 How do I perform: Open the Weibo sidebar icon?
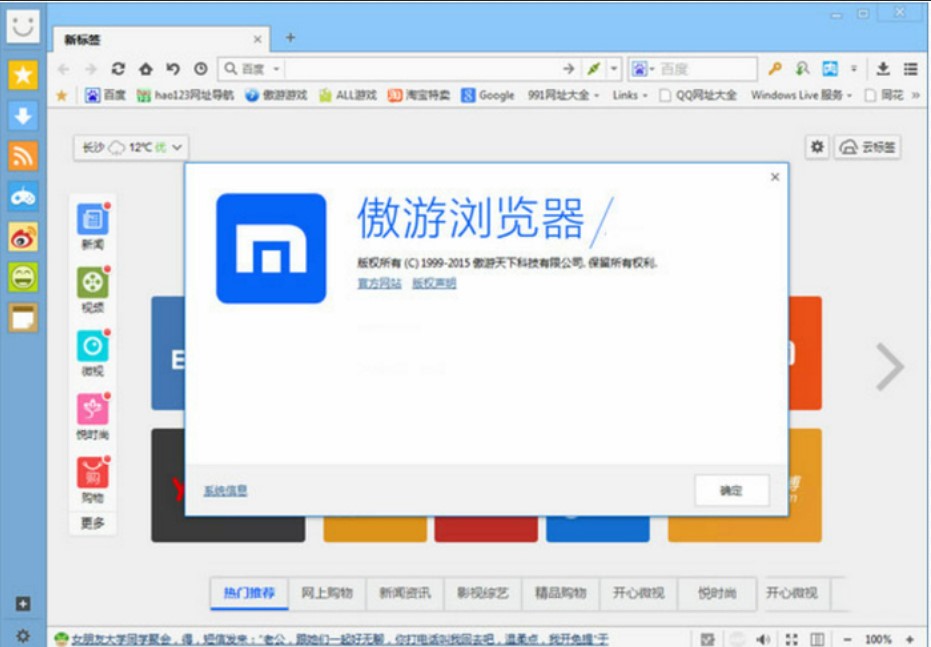(x=23, y=237)
